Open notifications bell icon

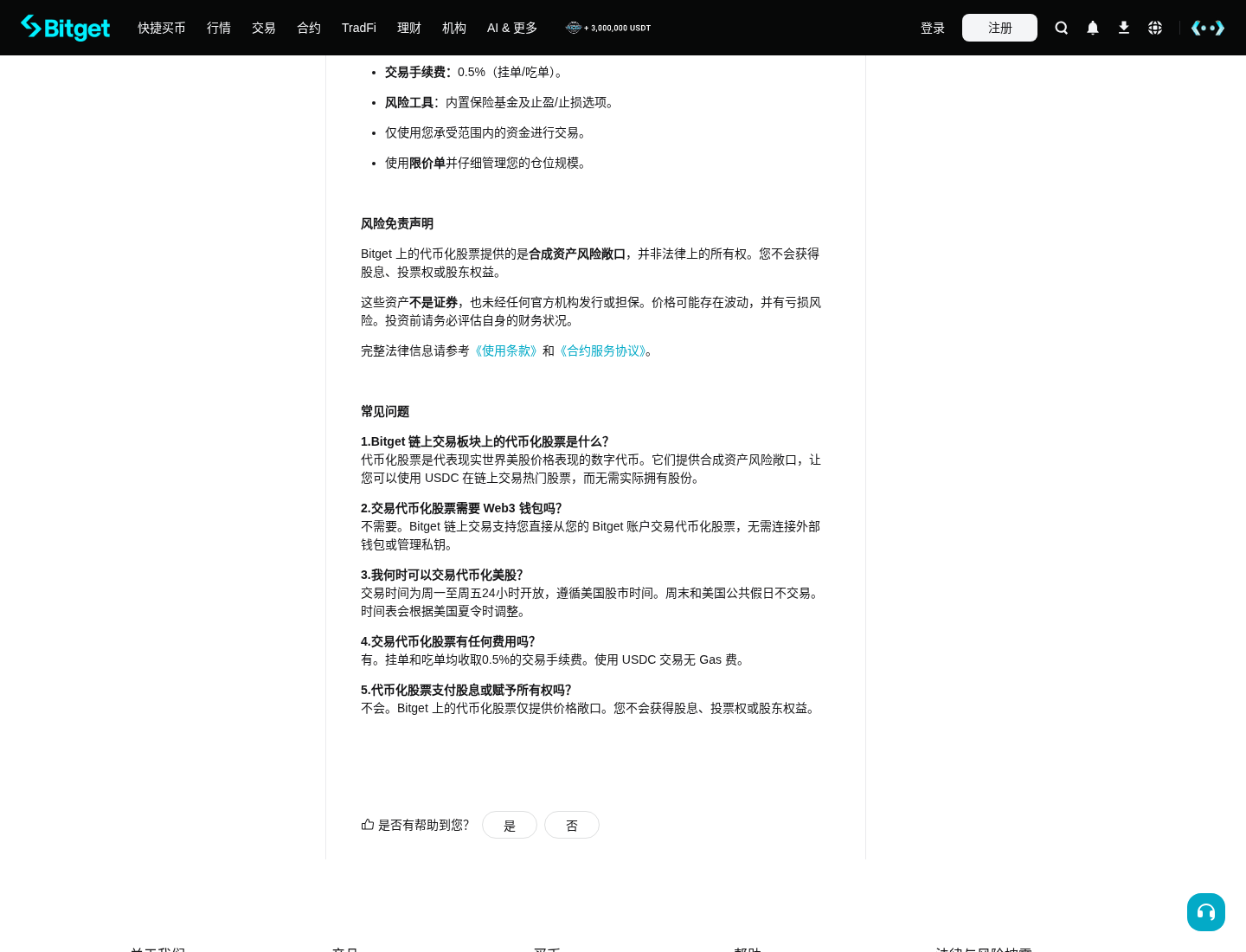[x=1093, y=28]
